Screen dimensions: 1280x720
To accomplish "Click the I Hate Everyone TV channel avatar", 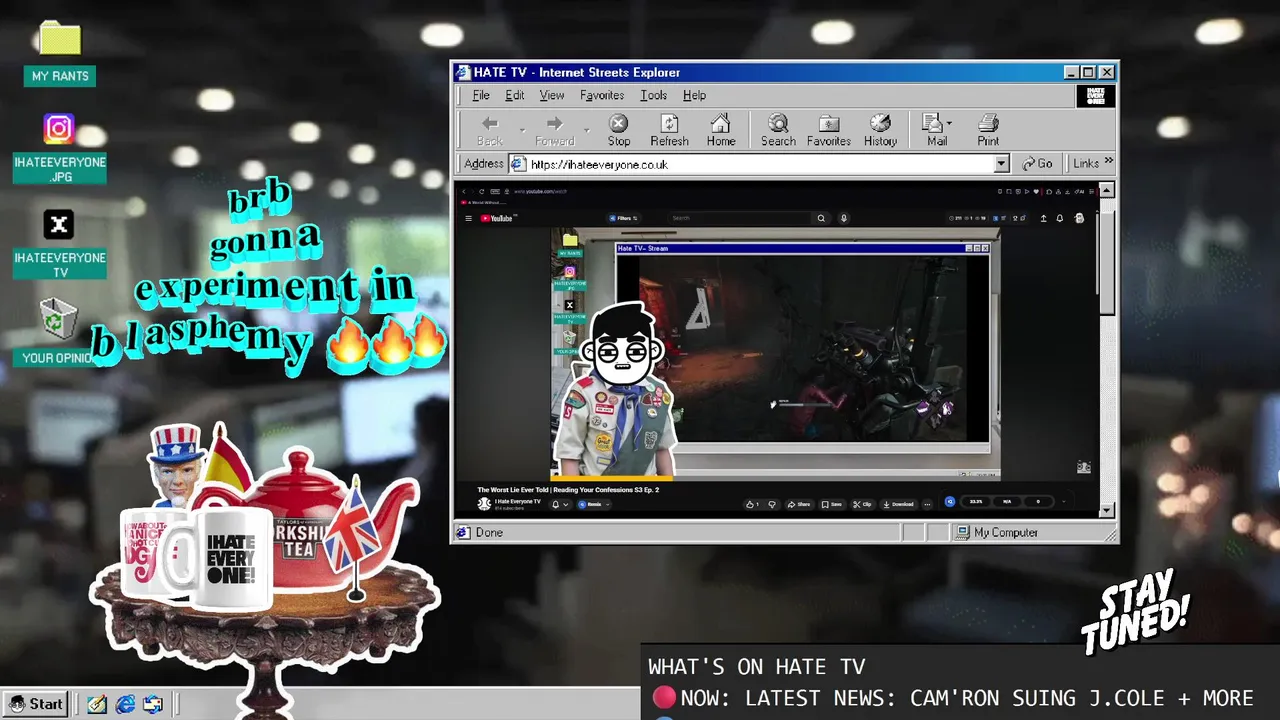I will click(484, 504).
